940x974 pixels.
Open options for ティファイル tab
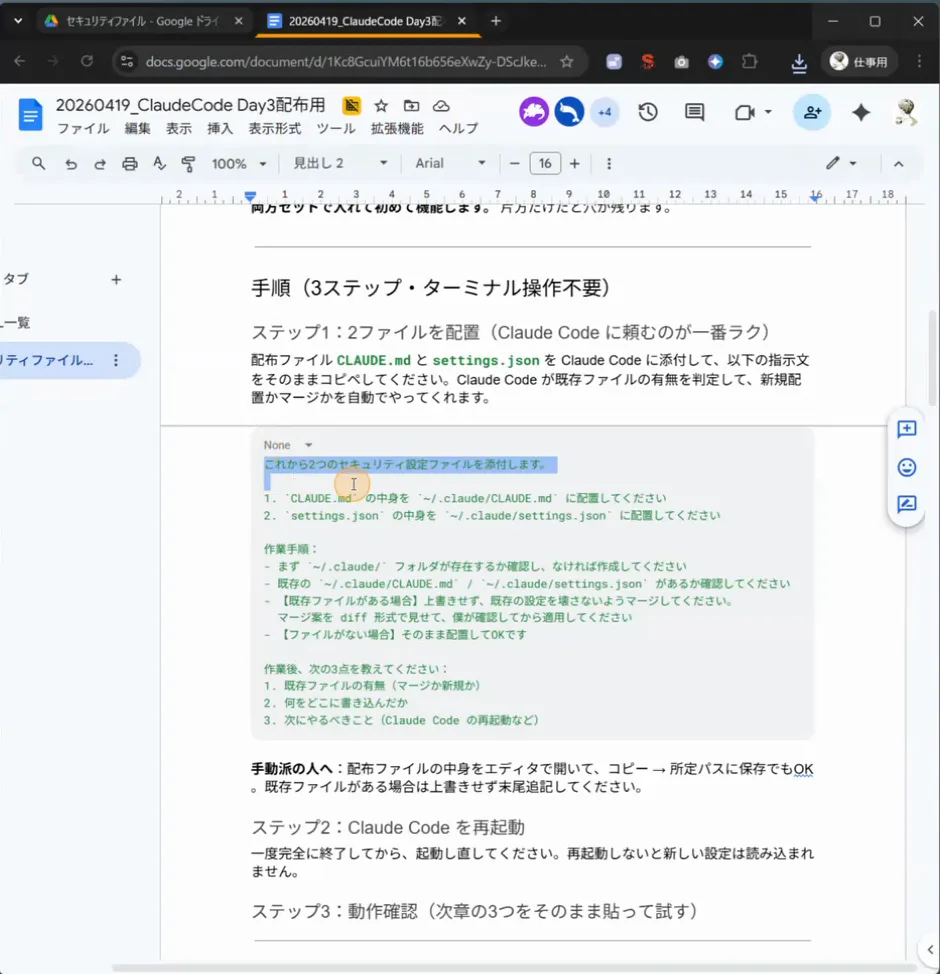tap(116, 360)
